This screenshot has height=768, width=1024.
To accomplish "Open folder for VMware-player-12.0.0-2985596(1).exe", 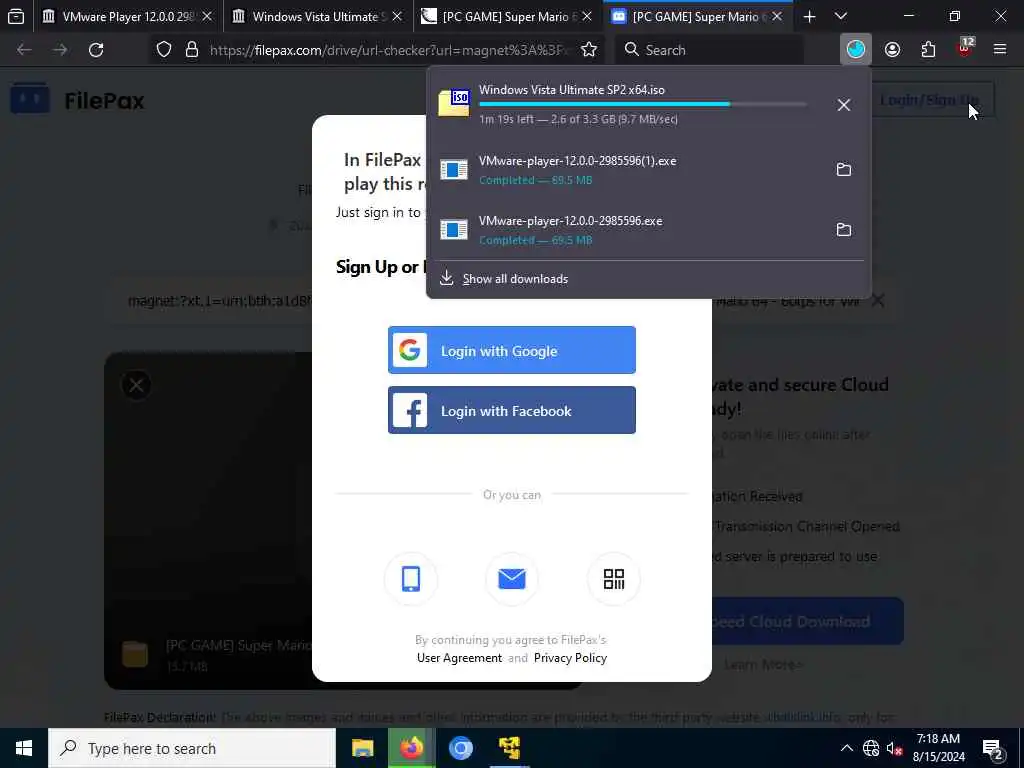I will click(x=844, y=170).
